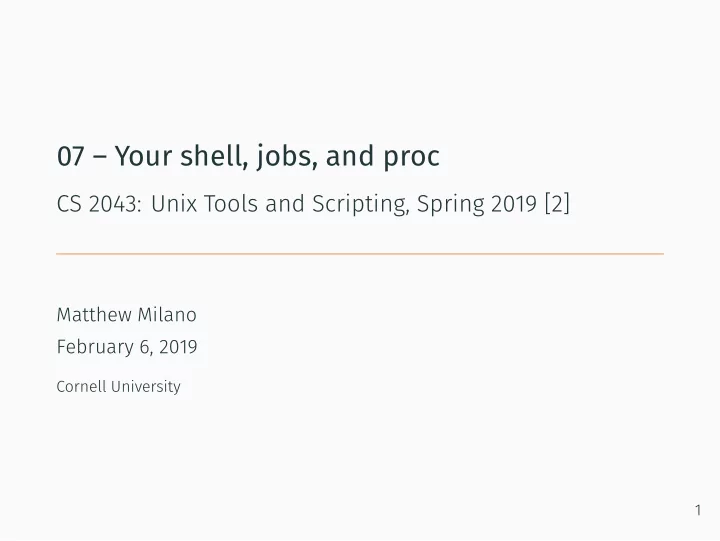This screenshot has width=720, height=541.
Task: Click 'Spring' in the subtitle
Action: point(450,205)
